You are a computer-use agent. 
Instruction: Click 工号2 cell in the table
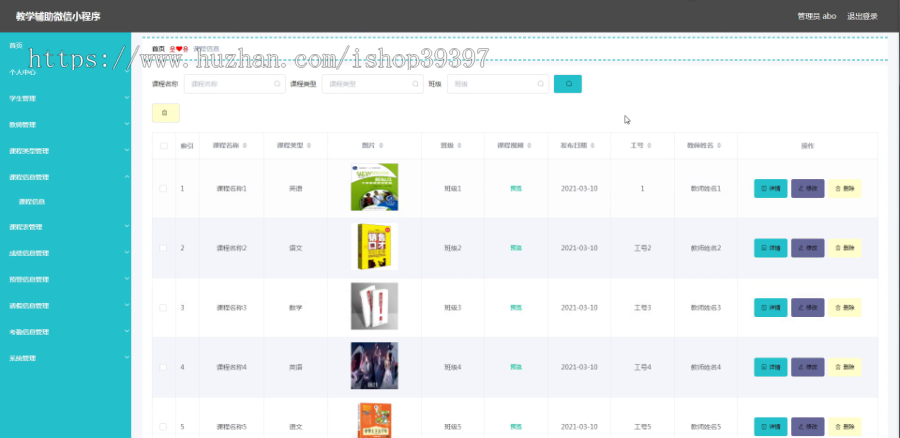(642, 248)
